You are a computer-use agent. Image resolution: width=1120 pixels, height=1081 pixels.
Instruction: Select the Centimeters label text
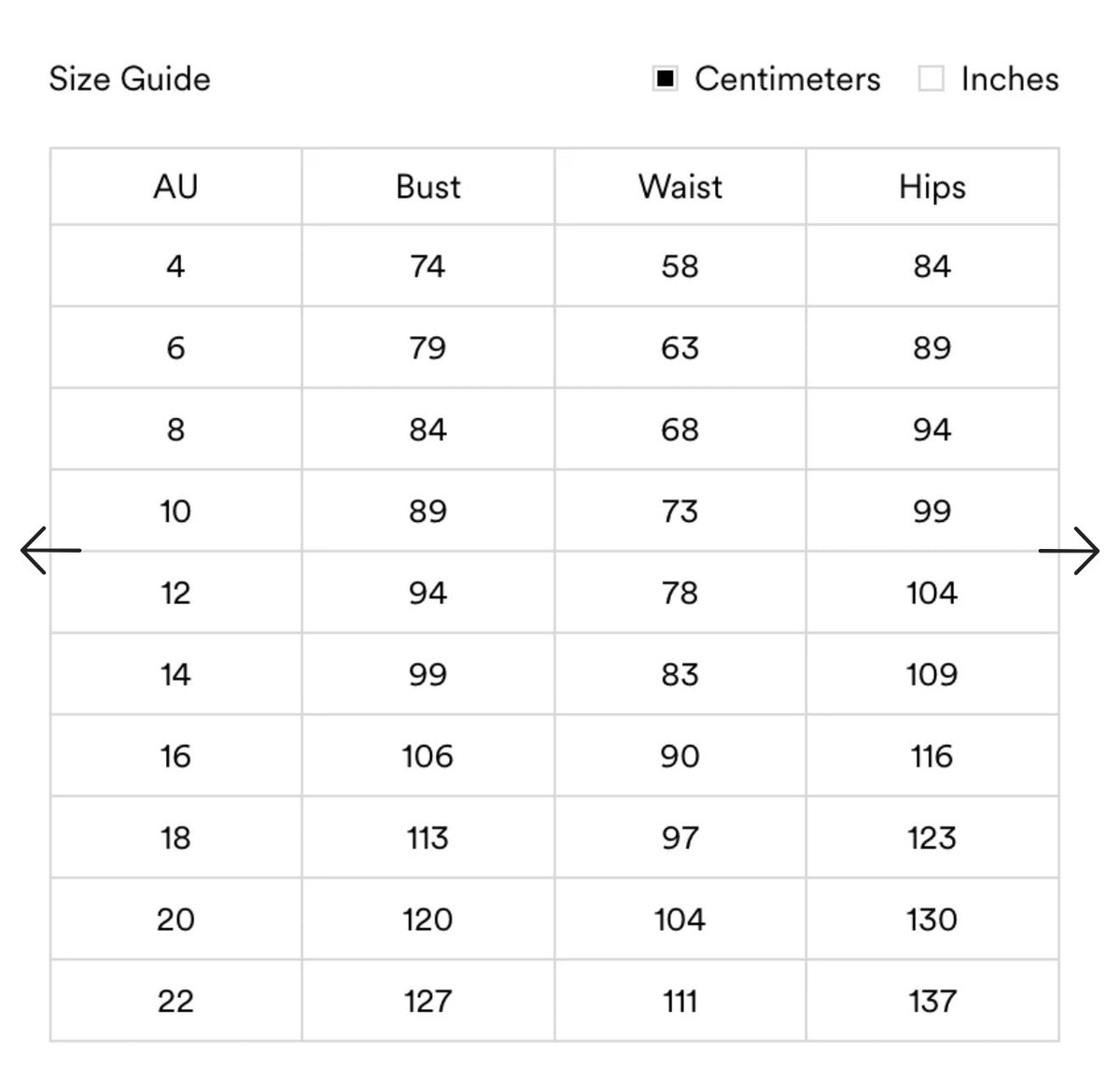point(788,79)
